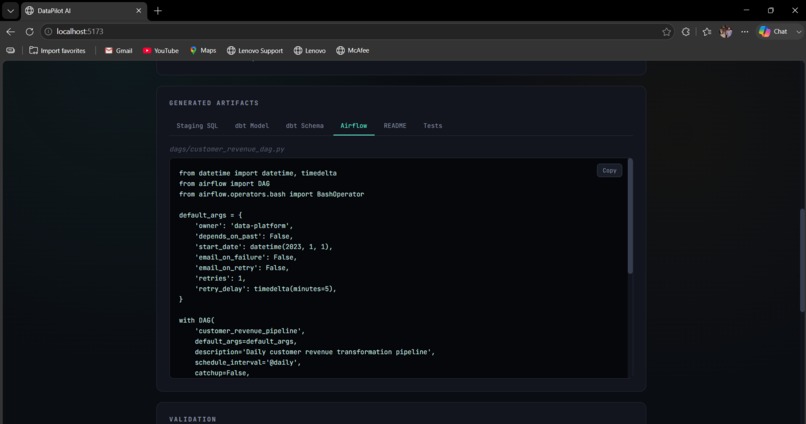This screenshot has height=424, width=806.
Task: Click the VALIDATION section heading
Action: click(x=192, y=419)
